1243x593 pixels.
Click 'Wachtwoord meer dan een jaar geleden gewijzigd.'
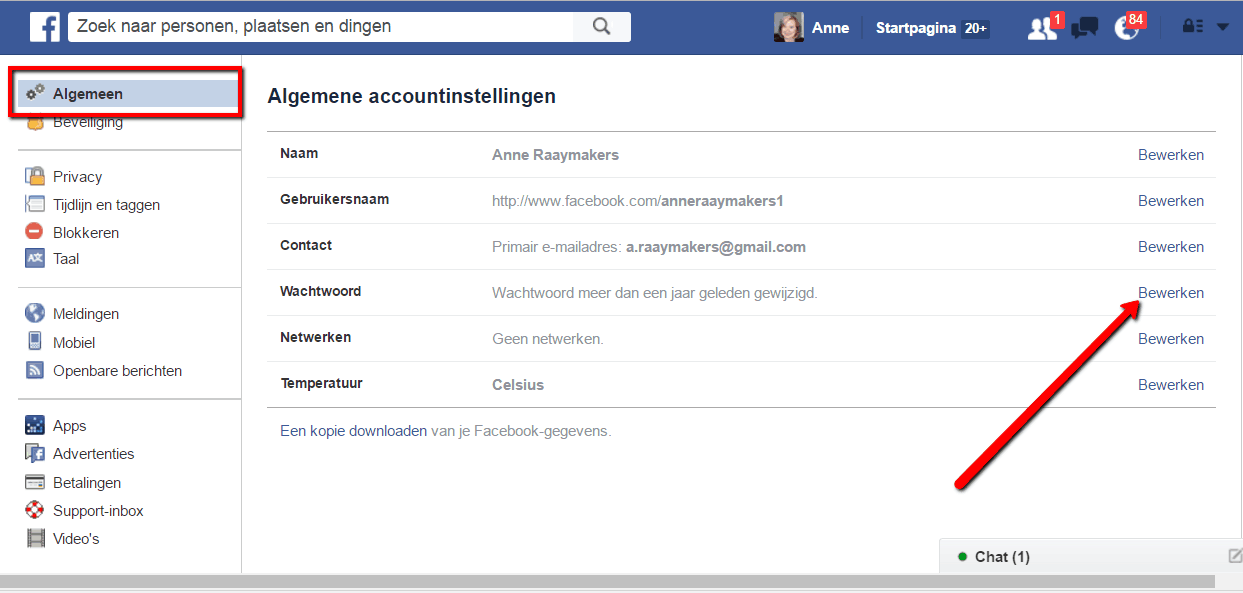[x=655, y=293]
